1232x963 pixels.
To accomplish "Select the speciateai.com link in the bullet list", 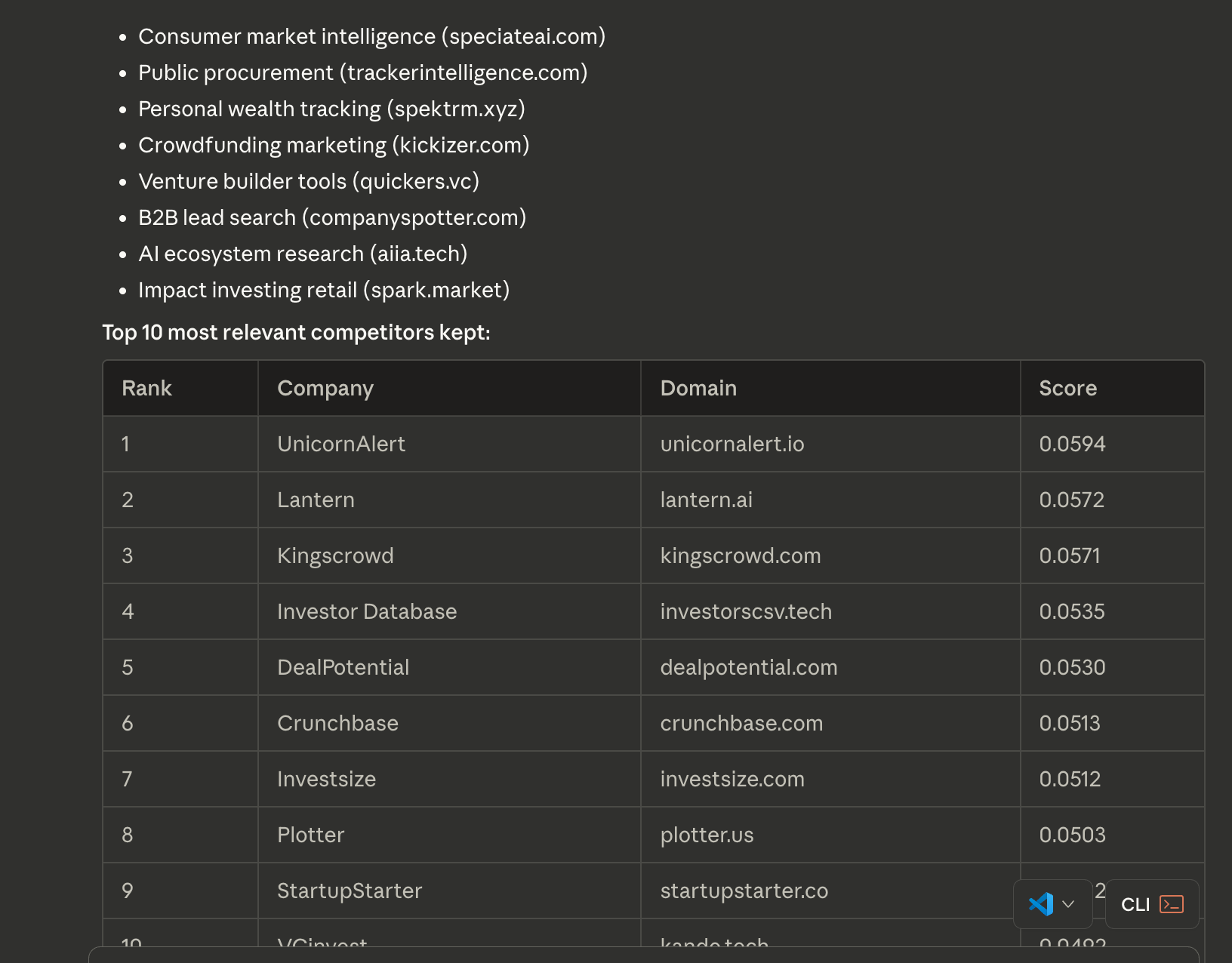I will [x=522, y=35].
